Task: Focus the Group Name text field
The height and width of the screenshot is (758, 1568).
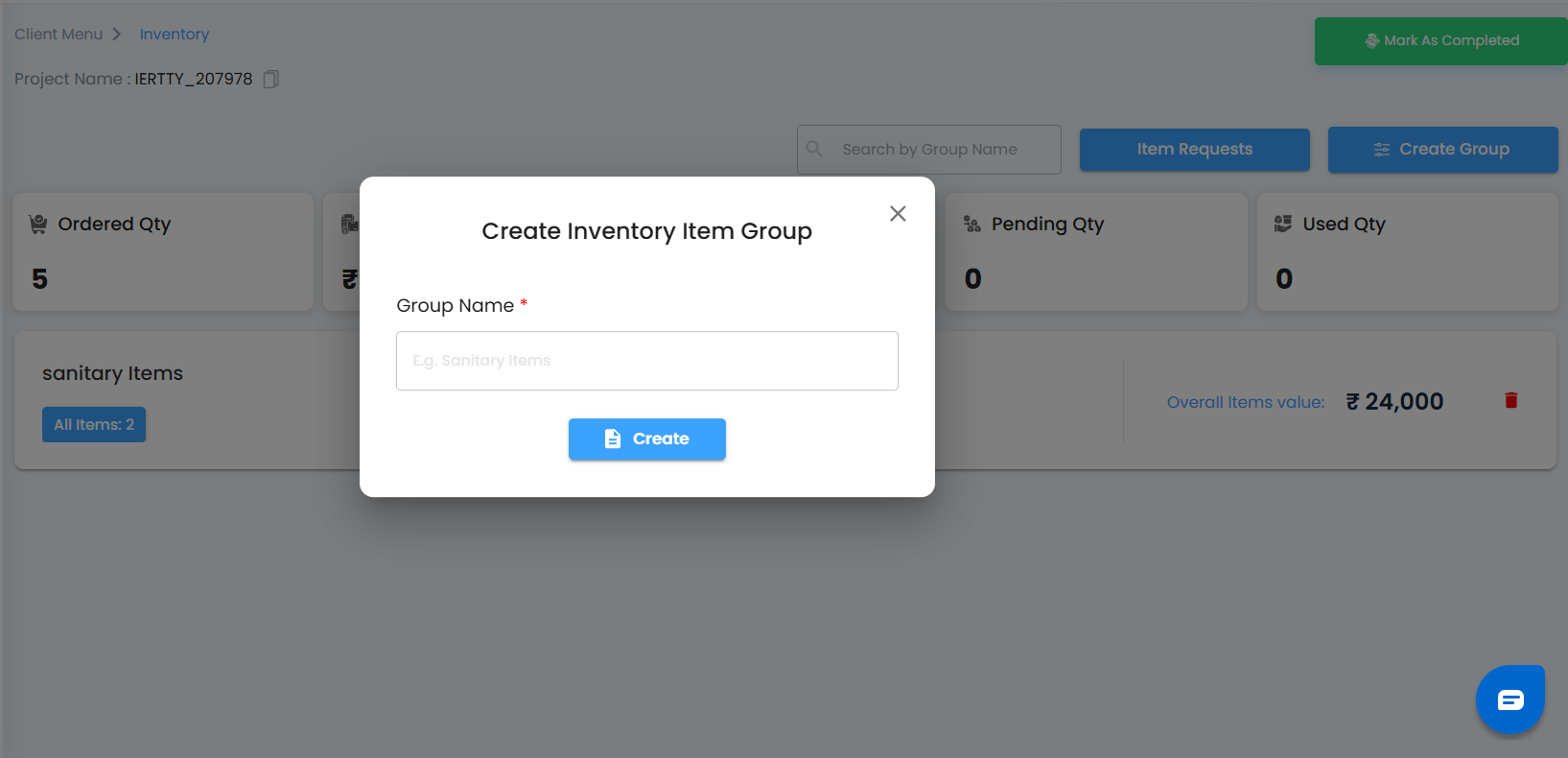Action: [646, 361]
